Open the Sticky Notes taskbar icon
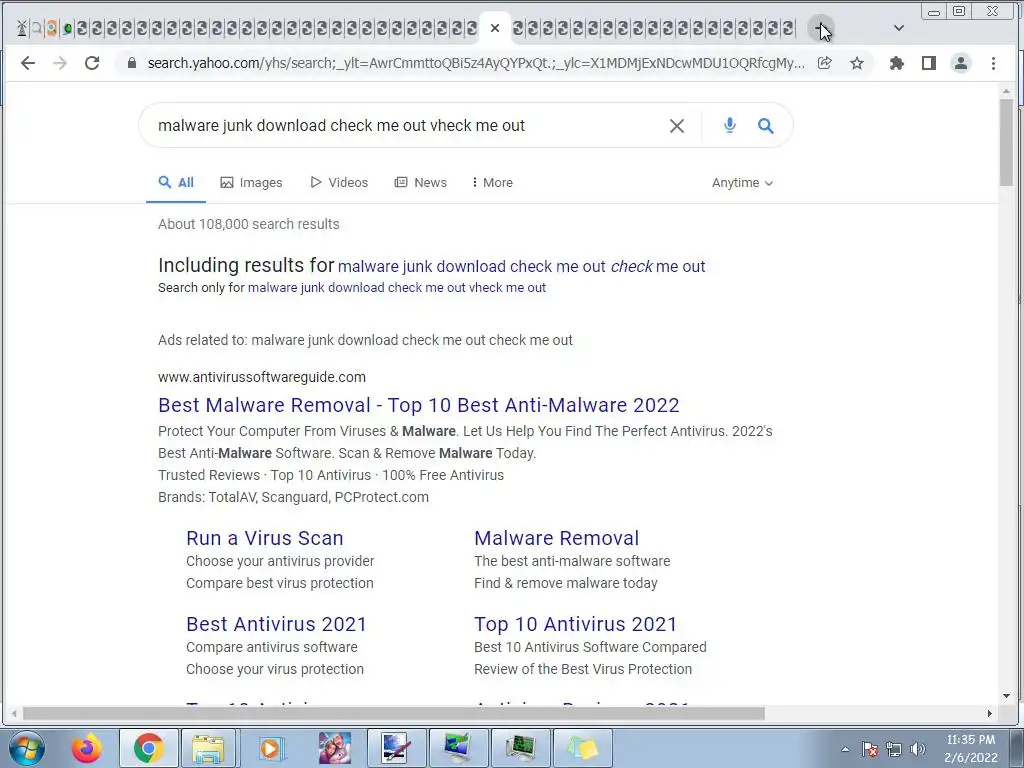The width and height of the screenshot is (1024, 768). tap(583, 748)
